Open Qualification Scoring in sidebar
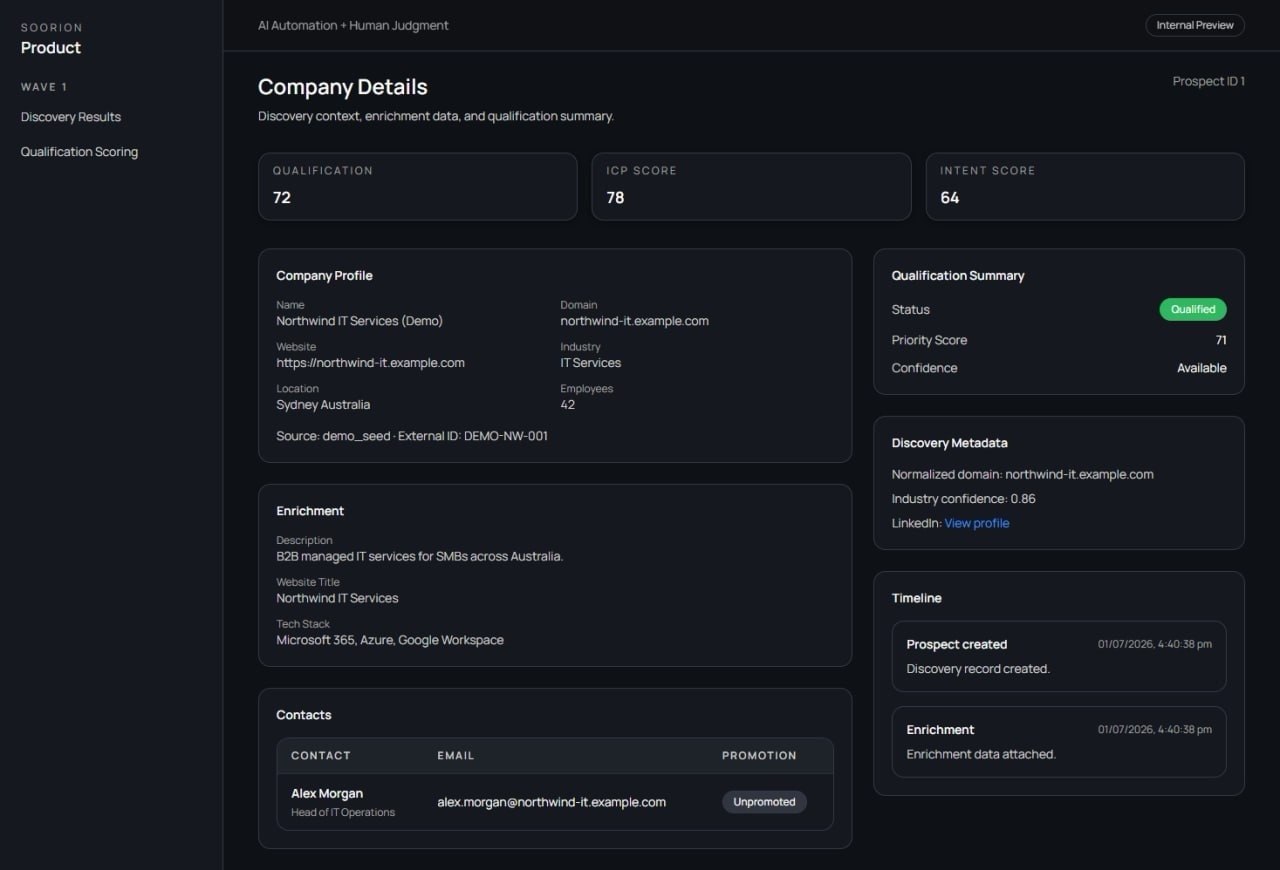Image resolution: width=1280 pixels, height=870 pixels. tap(79, 152)
